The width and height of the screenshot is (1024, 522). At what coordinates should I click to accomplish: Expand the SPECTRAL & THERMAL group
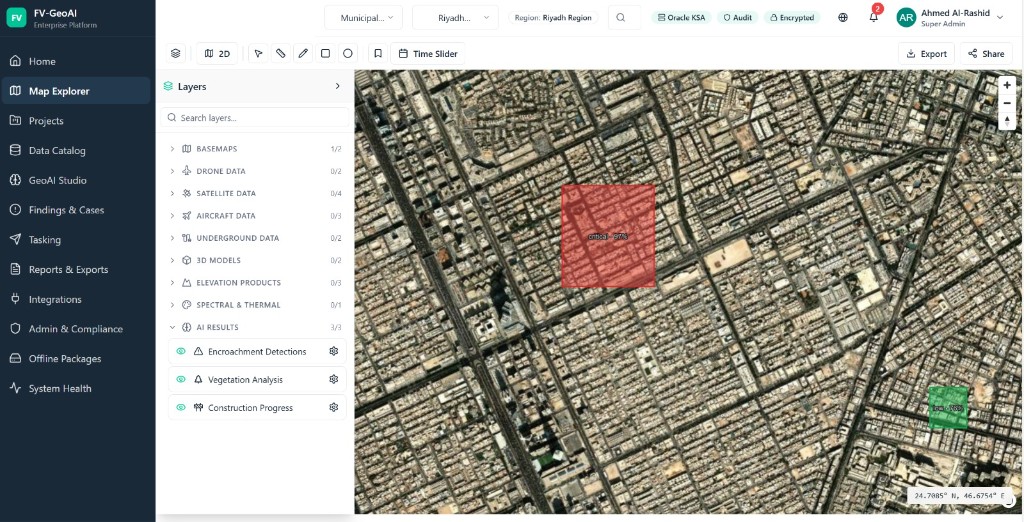pos(172,304)
